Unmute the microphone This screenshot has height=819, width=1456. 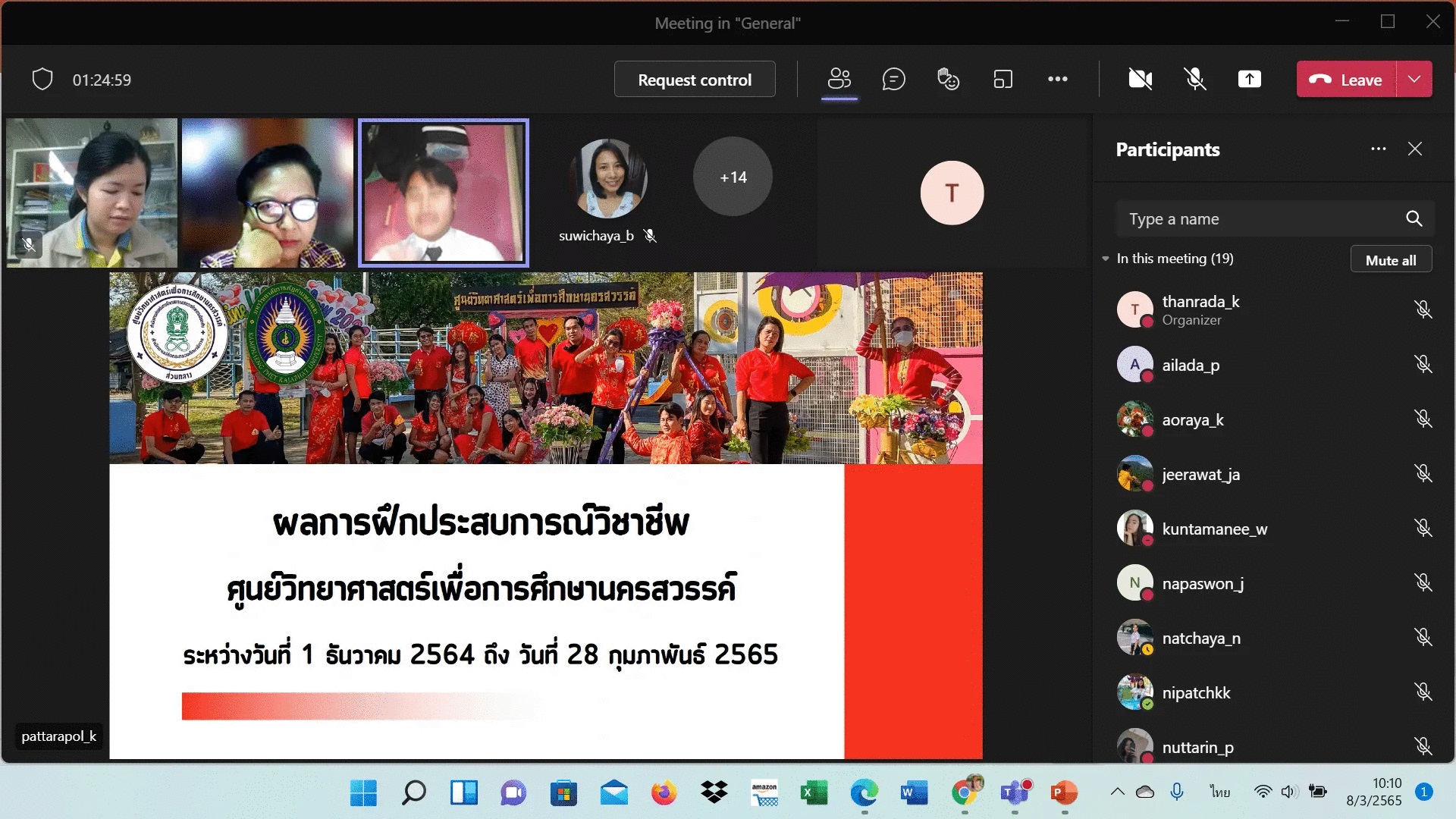1195,79
